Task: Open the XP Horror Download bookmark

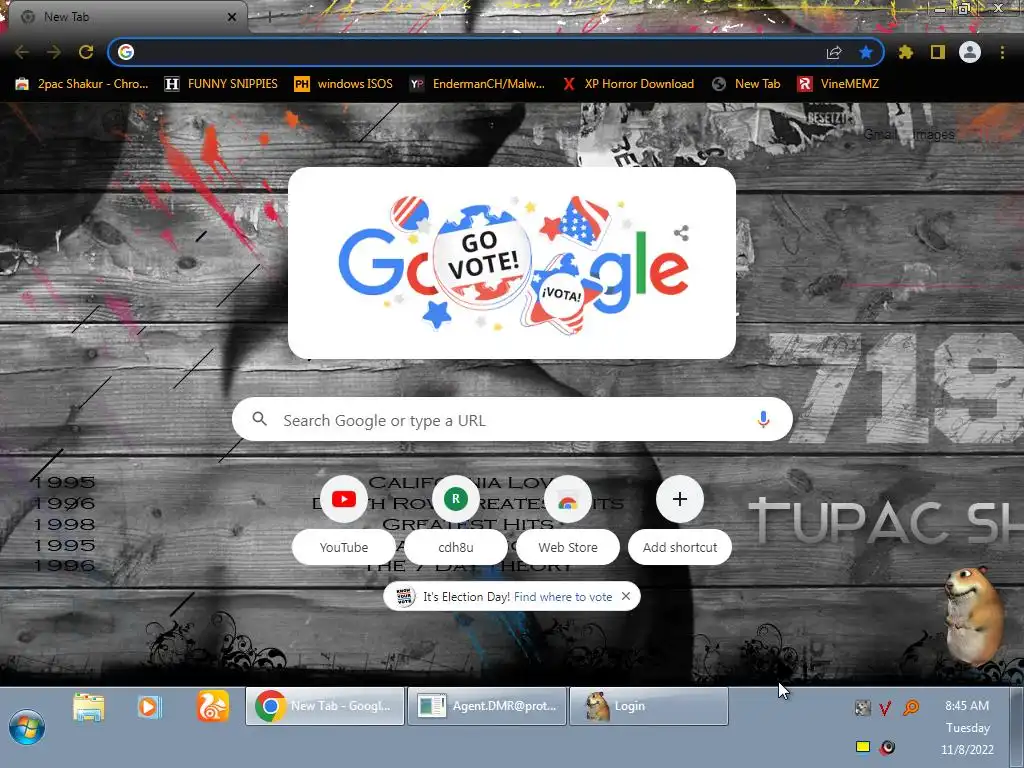Action: [x=628, y=84]
